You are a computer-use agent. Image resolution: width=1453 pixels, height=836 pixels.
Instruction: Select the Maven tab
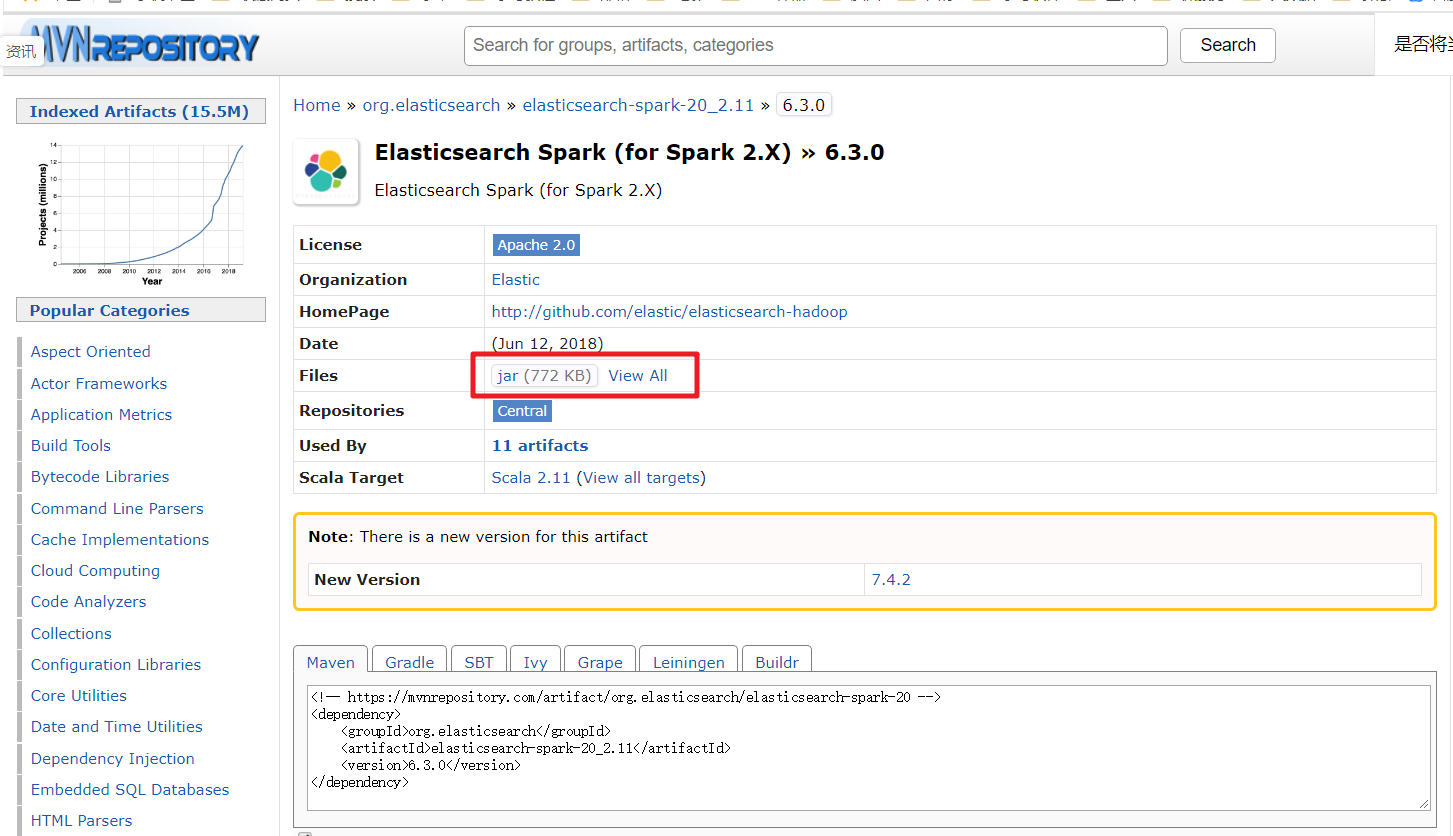click(x=331, y=662)
